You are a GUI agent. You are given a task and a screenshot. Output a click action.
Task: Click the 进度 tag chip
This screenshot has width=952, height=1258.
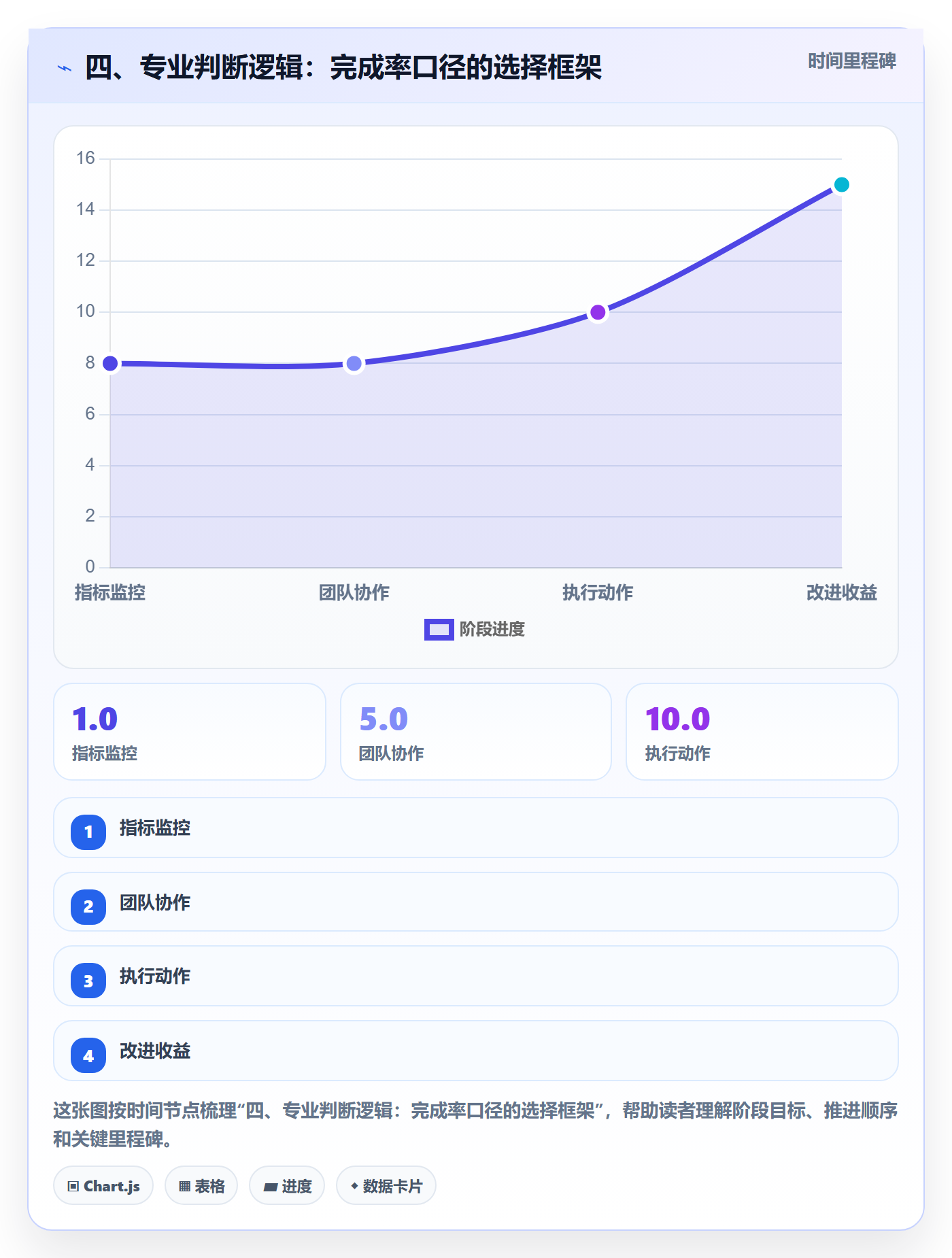coord(287,1186)
